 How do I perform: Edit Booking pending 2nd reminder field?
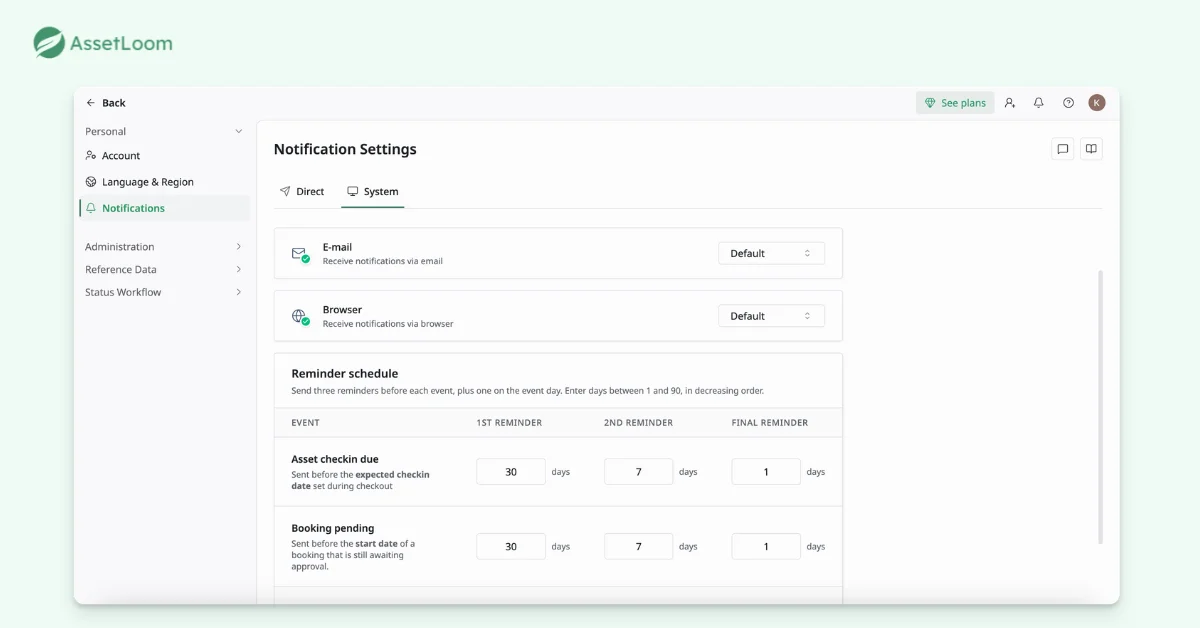pyautogui.click(x=639, y=547)
